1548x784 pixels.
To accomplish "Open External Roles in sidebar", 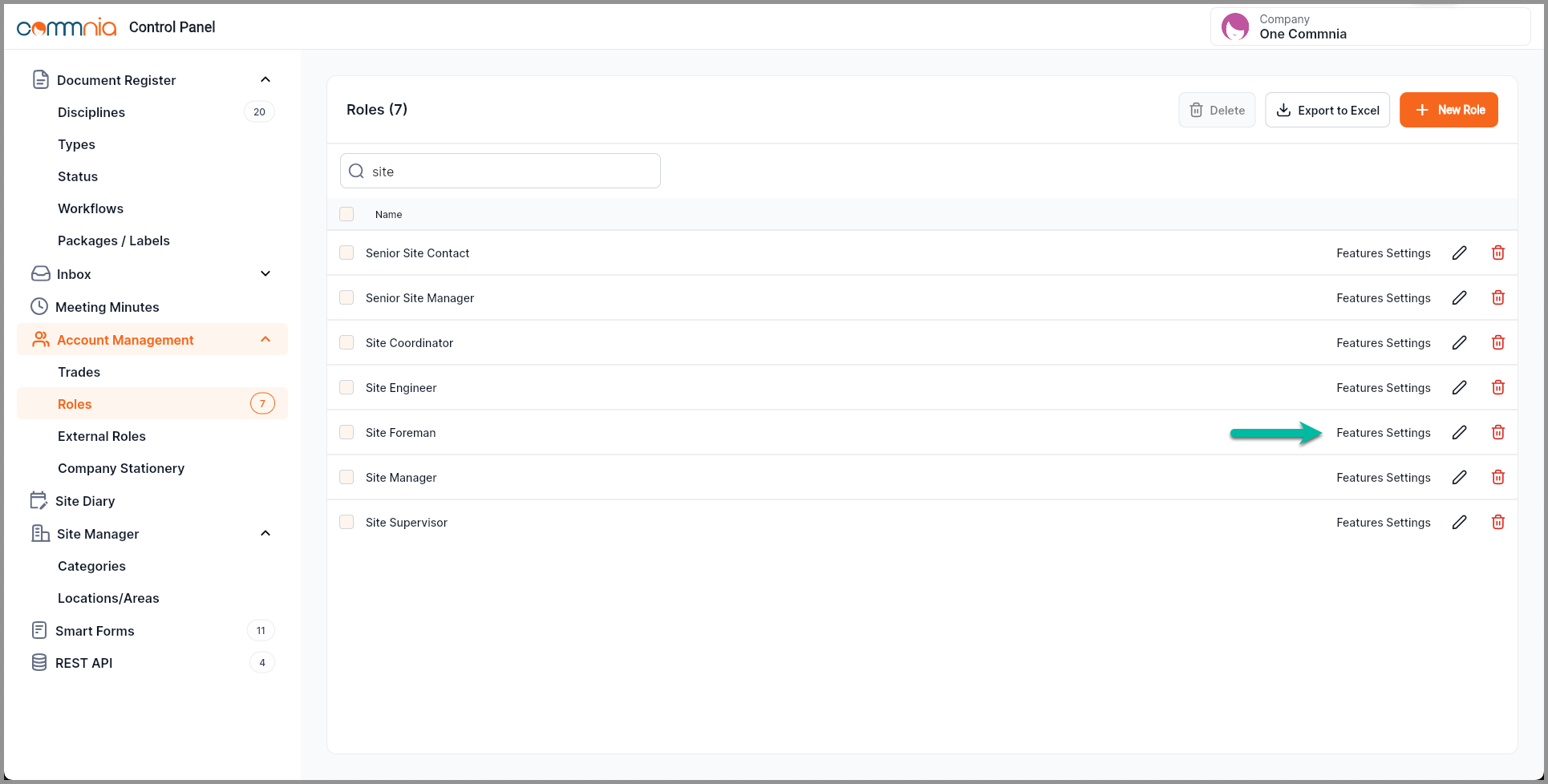I will (x=102, y=436).
